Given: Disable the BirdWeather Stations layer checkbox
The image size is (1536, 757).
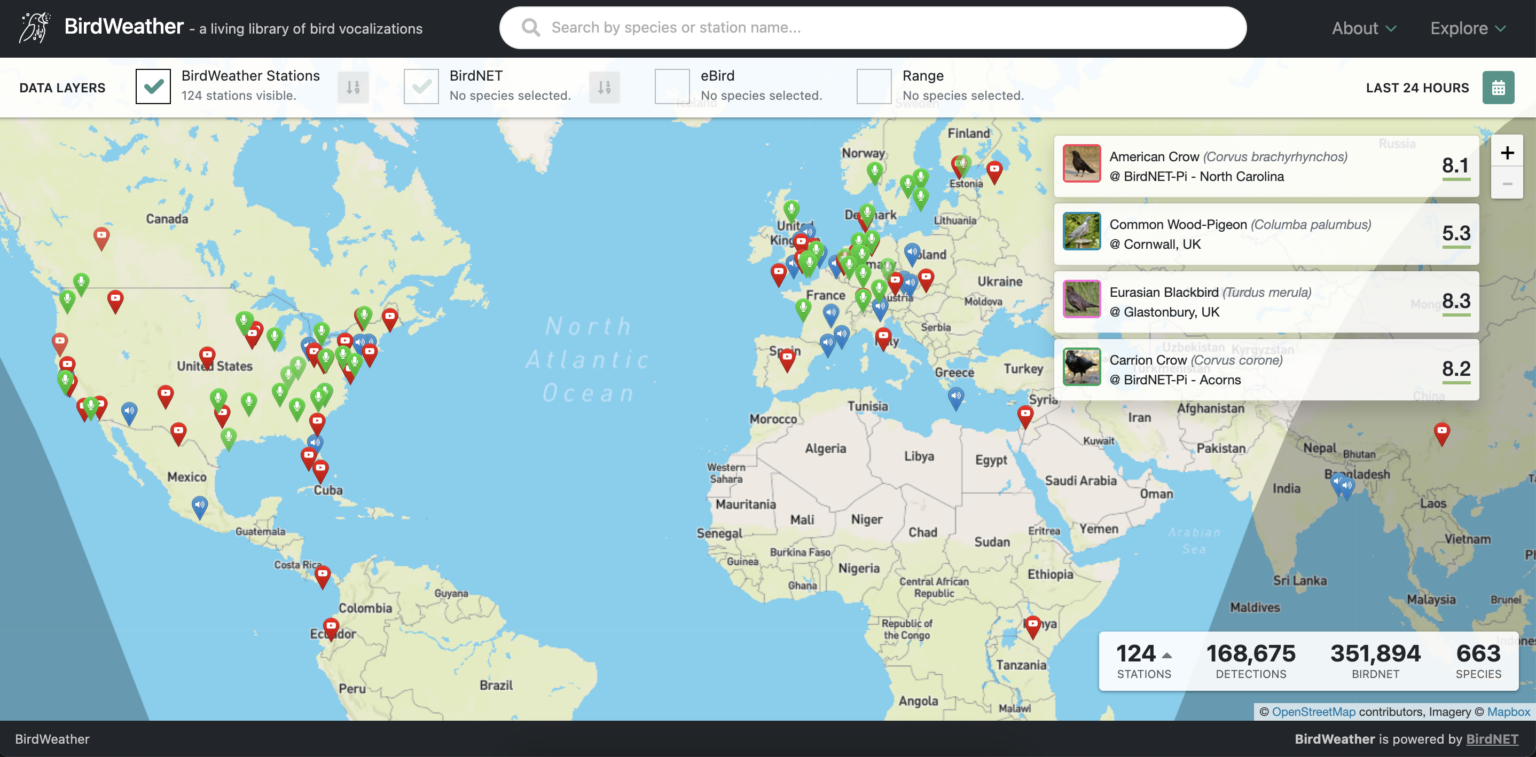Looking at the screenshot, I should [153, 87].
